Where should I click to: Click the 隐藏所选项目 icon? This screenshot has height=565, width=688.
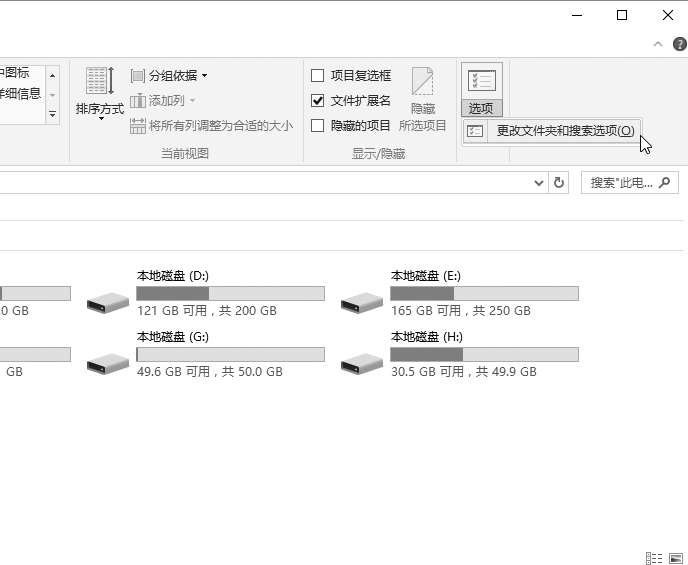click(423, 81)
